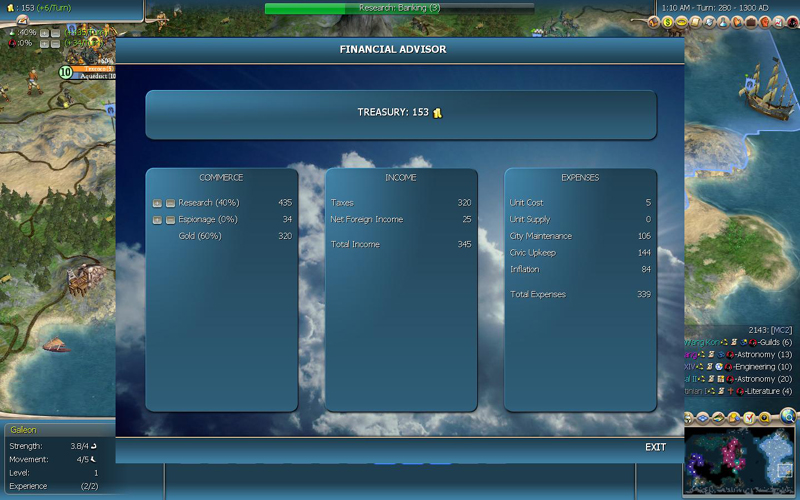The height and width of the screenshot is (500, 800).
Task: Toggle the grid overlay icon above minimap
Action: point(703,418)
